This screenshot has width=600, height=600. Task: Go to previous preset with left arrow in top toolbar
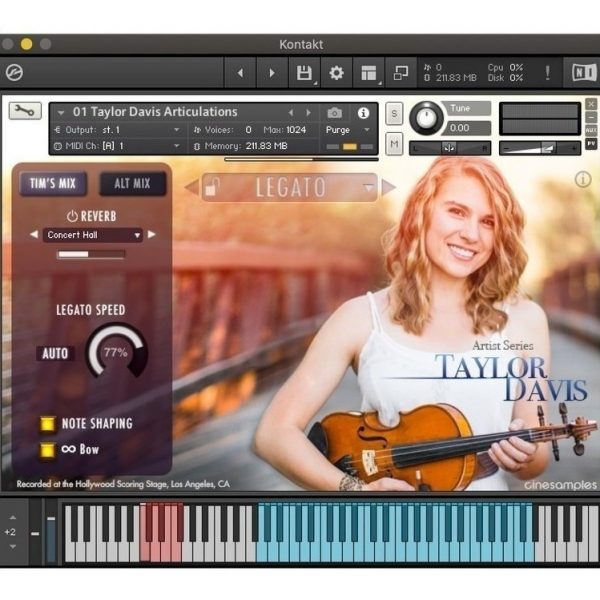(240, 73)
